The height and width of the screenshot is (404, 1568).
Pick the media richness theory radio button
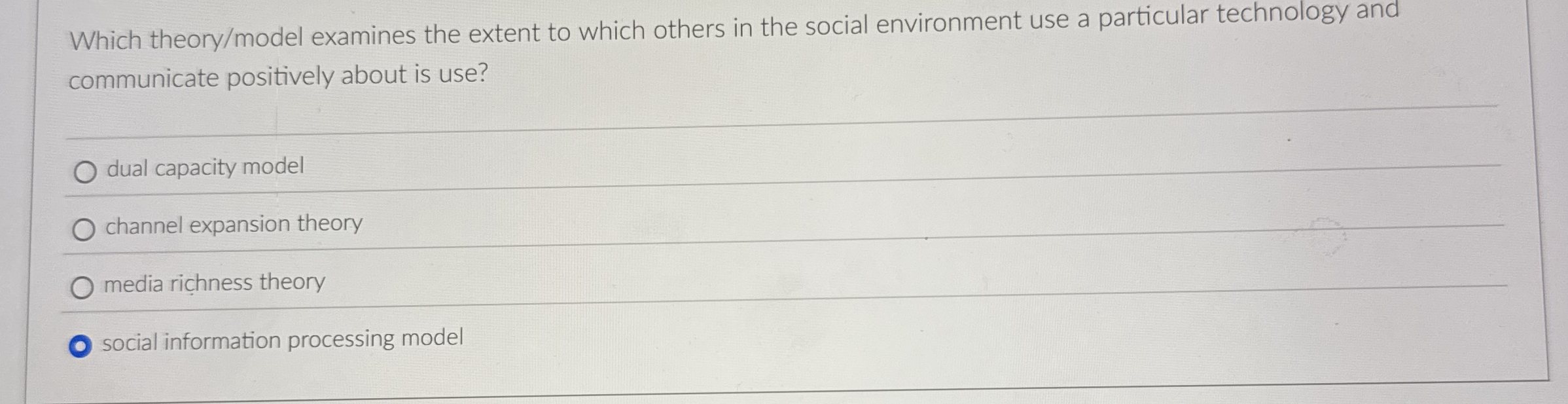tap(82, 287)
